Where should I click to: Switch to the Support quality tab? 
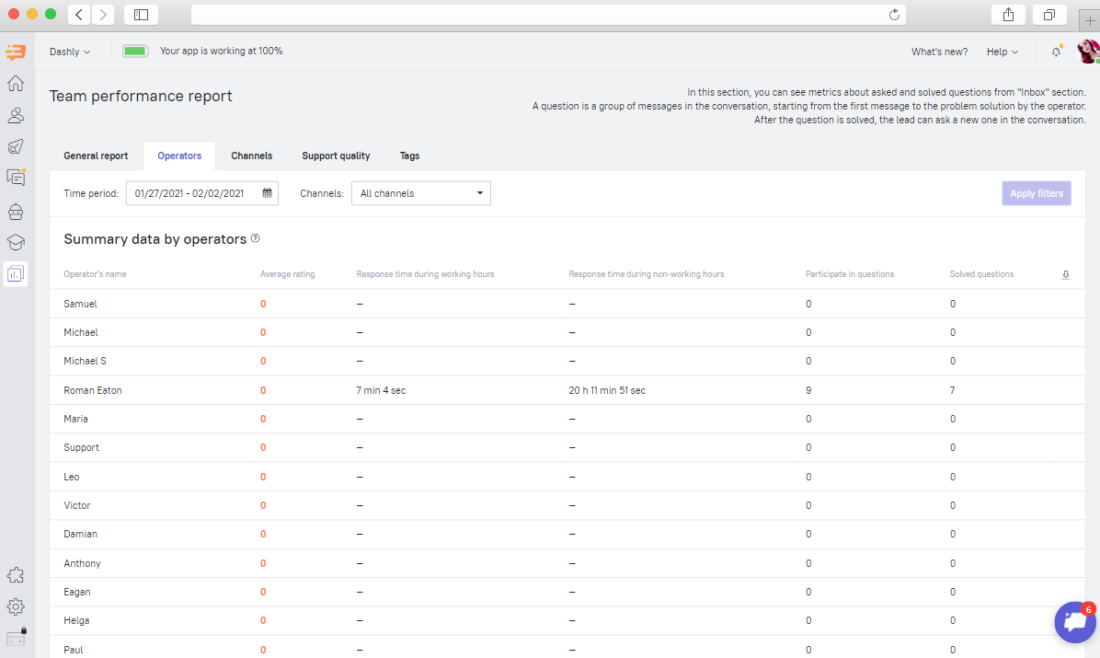[335, 156]
